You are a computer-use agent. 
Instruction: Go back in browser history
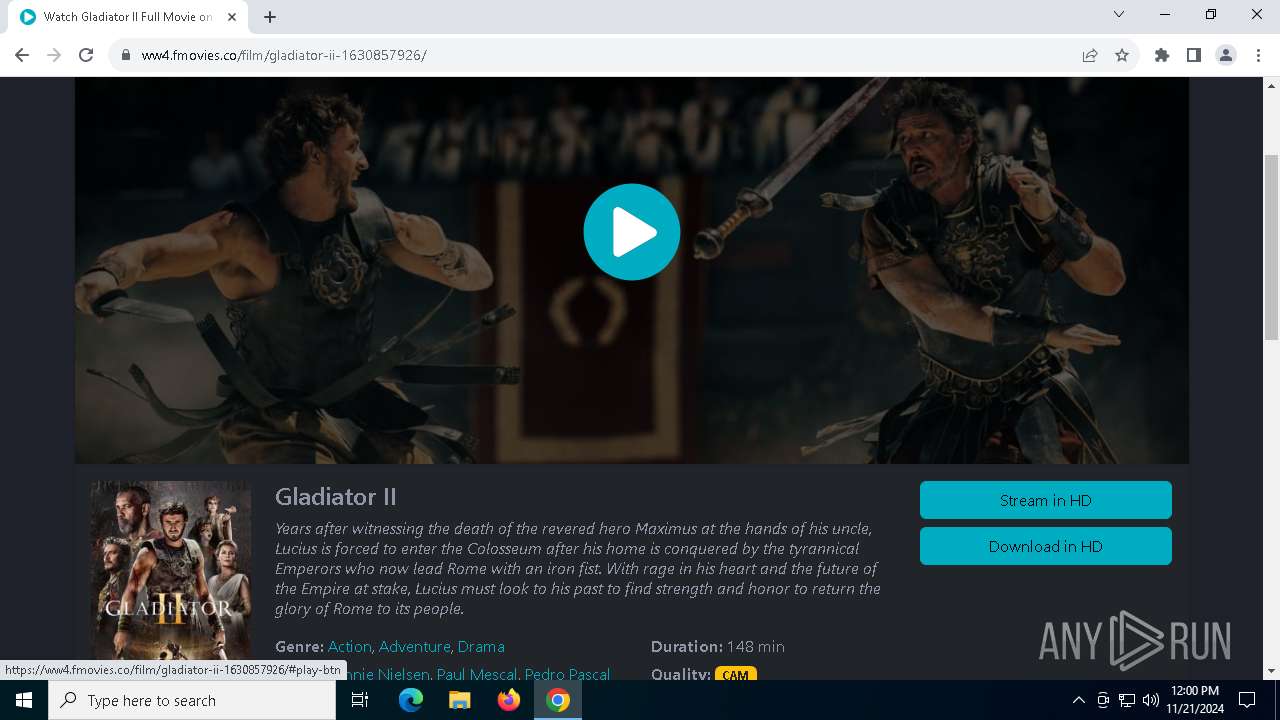click(x=22, y=55)
